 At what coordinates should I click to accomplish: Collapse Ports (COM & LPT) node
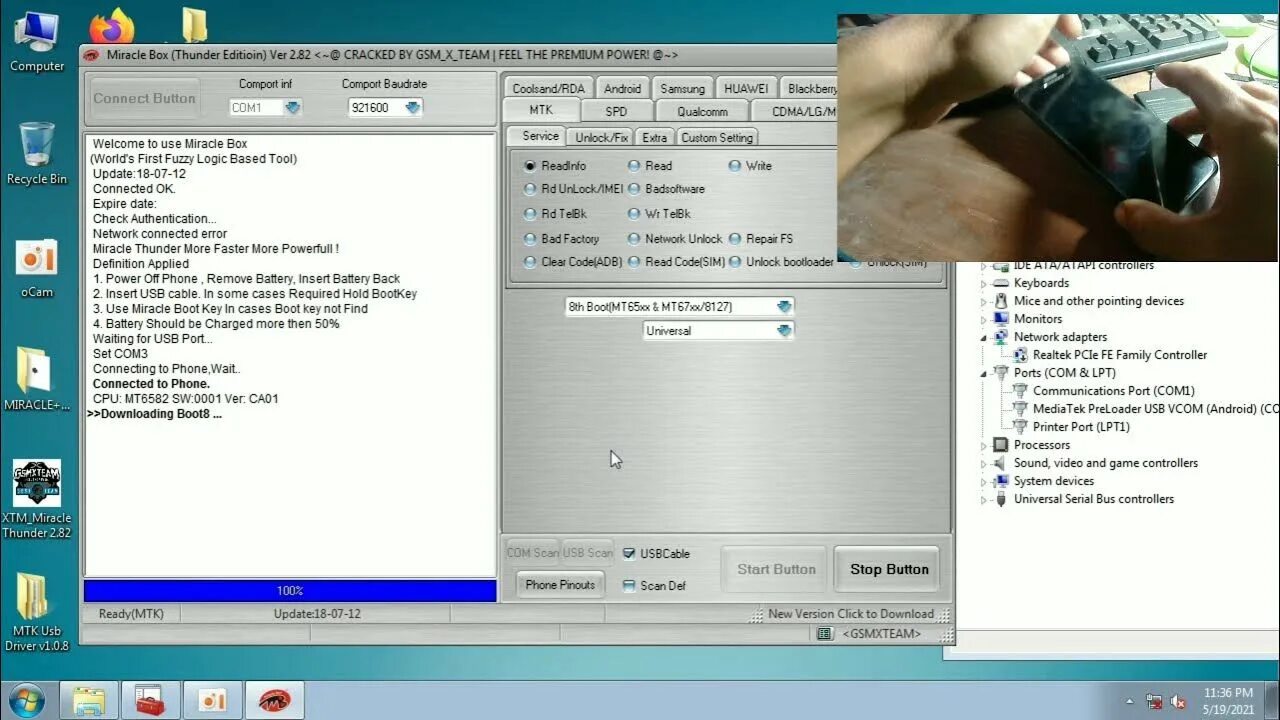984,373
